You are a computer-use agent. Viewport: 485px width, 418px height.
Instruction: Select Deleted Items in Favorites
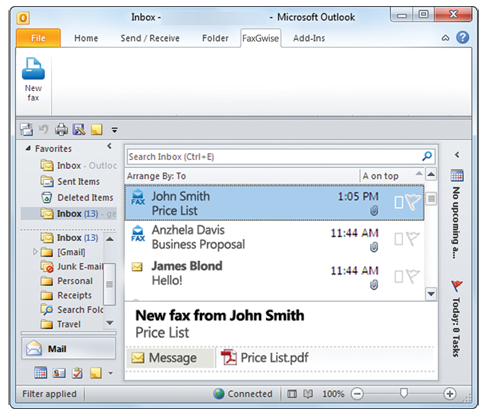77,197
